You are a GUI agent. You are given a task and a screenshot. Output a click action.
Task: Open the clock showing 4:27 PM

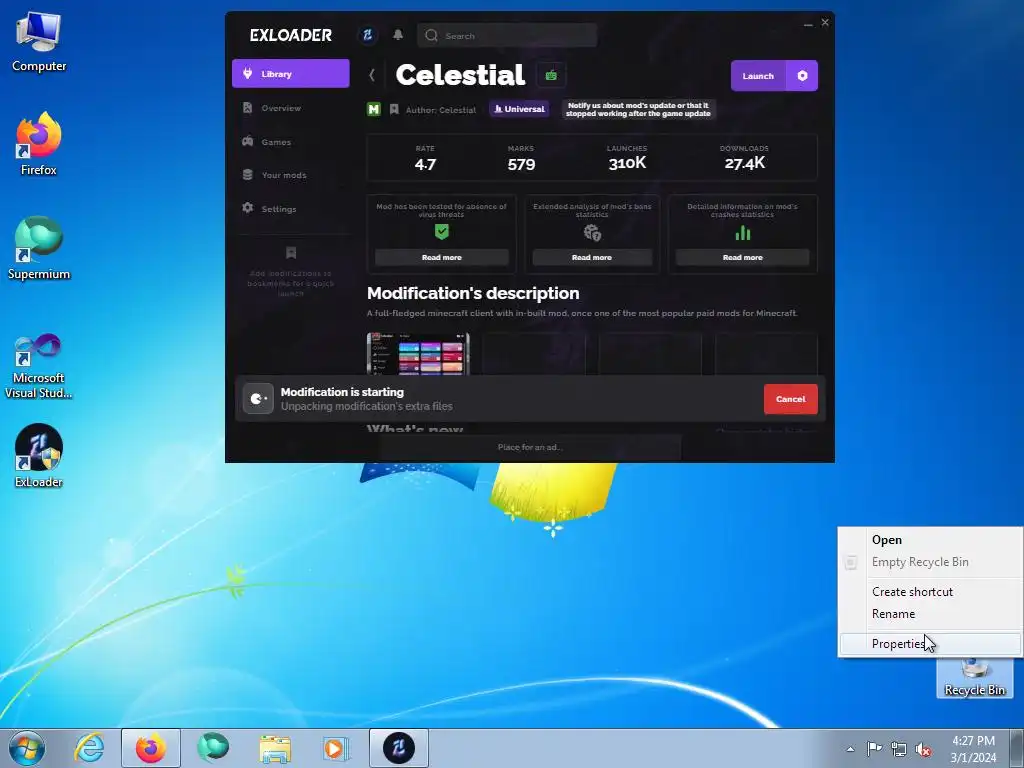973,749
